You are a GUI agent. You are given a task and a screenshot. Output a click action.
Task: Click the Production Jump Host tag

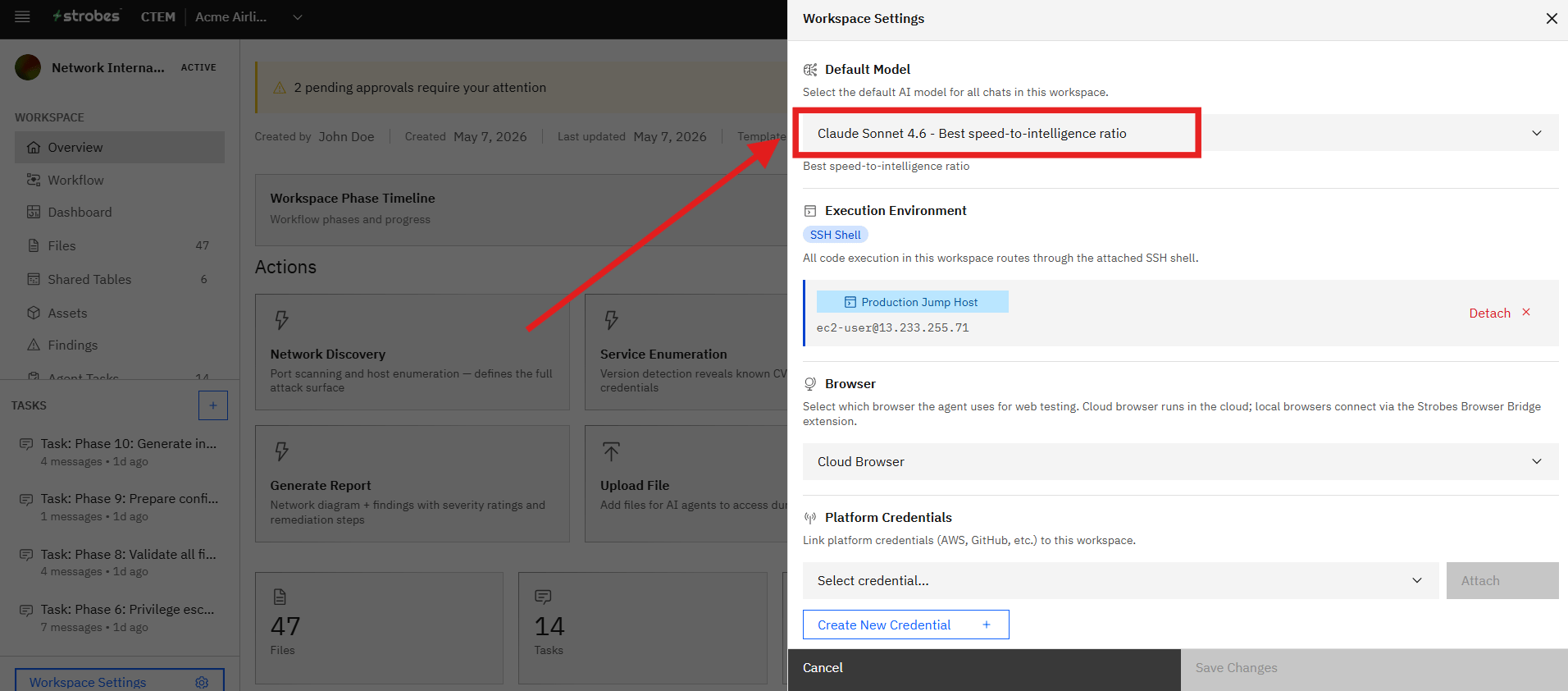(x=912, y=302)
